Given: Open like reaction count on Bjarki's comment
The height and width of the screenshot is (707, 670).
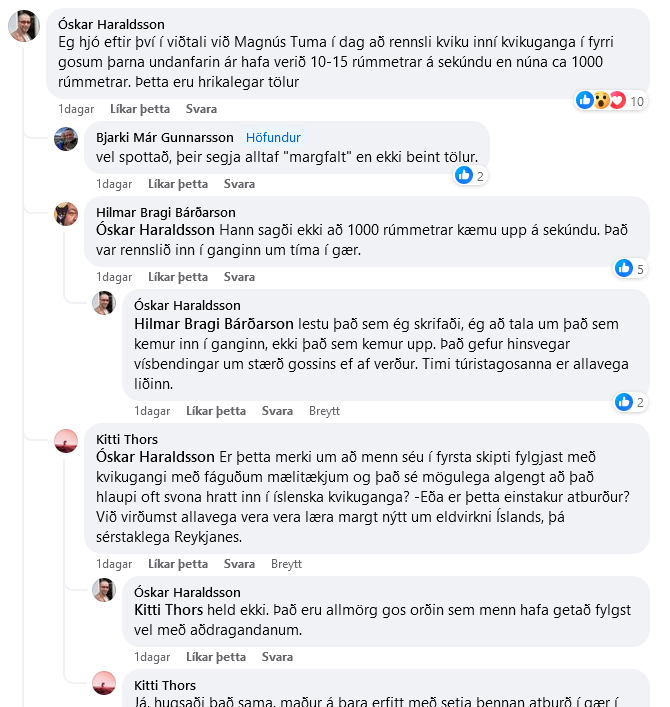Looking at the screenshot, I should 470,176.
